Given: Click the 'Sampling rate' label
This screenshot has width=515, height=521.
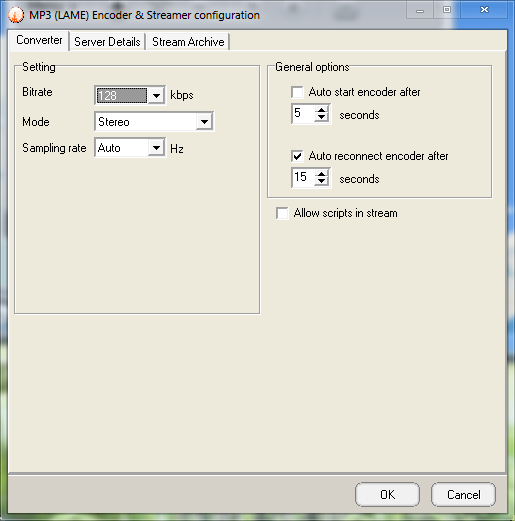Looking at the screenshot, I should click(x=54, y=148).
